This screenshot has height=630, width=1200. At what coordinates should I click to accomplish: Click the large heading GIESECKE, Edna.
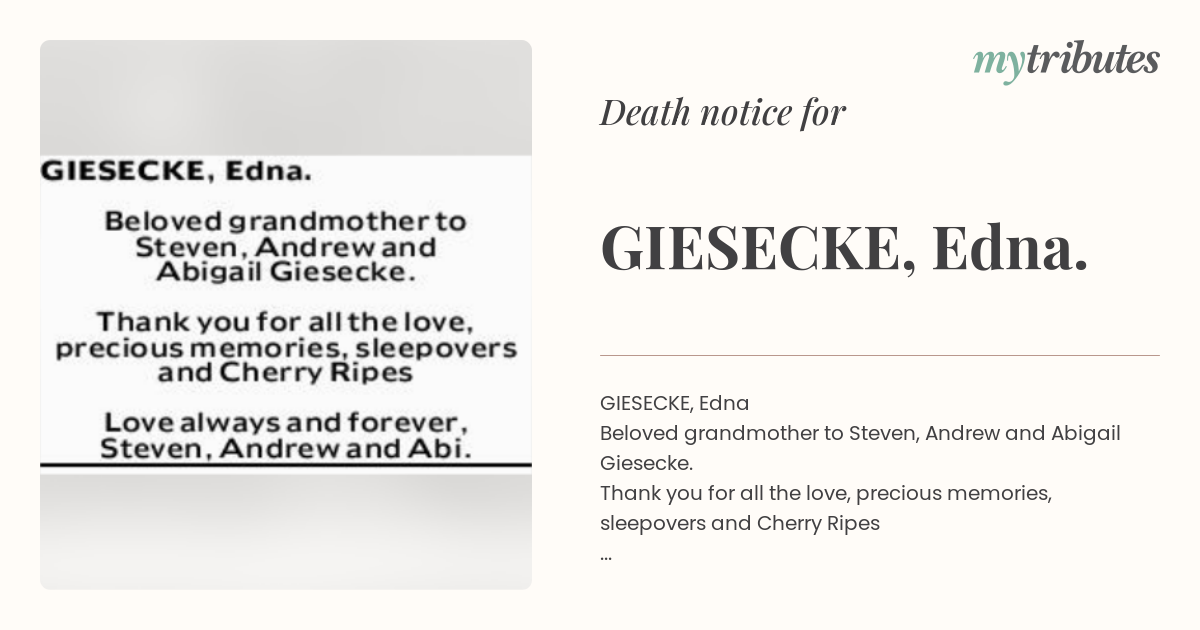tap(845, 247)
